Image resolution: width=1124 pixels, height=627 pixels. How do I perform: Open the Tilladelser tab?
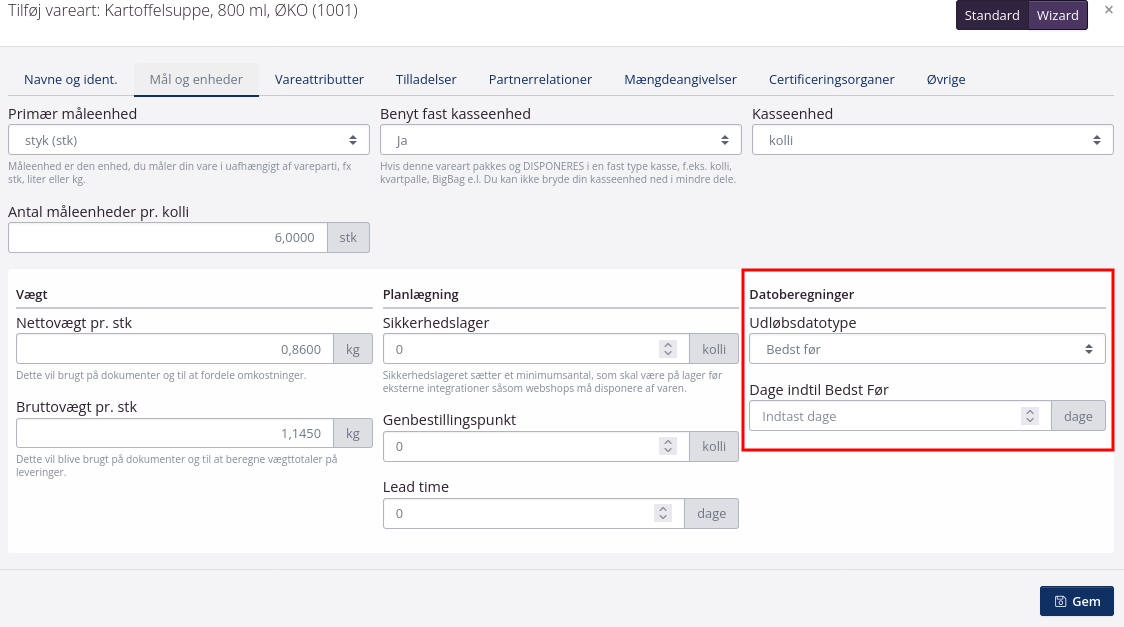(426, 79)
